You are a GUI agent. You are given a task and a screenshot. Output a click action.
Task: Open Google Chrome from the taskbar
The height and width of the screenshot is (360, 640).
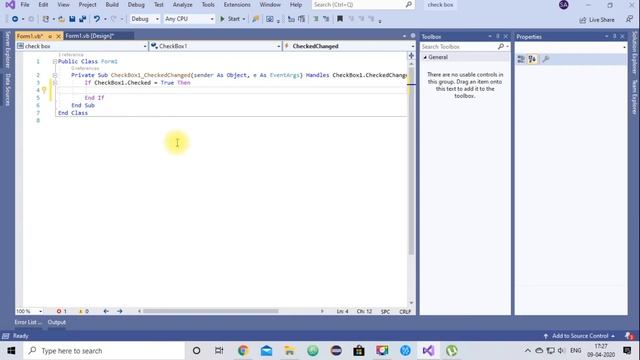click(243, 351)
